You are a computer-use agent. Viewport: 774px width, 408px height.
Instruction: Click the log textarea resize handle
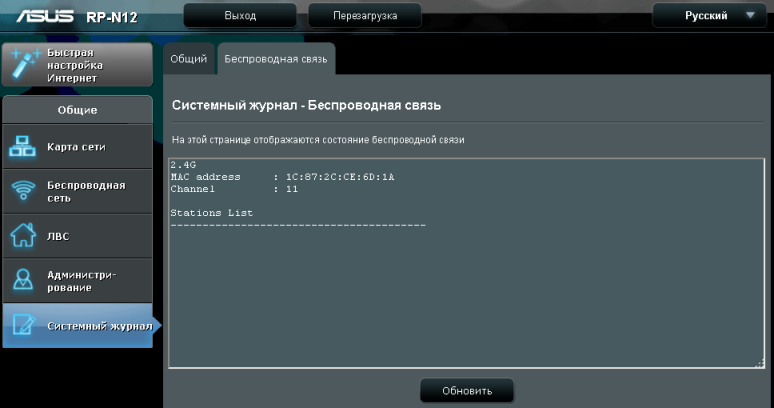coord(759,363)
